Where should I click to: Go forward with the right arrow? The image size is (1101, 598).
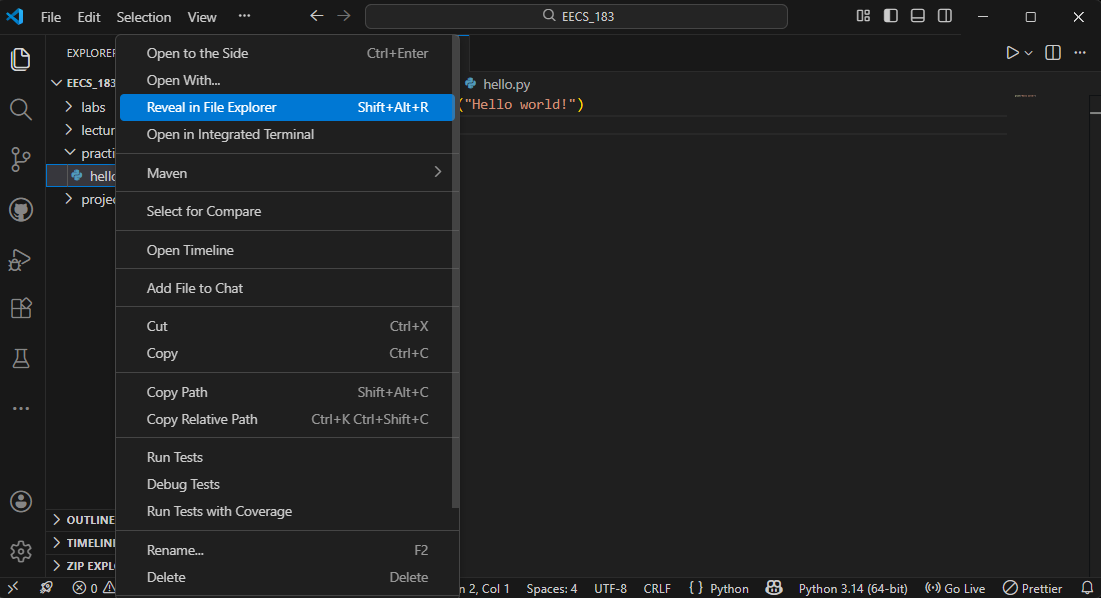[343, 16]
